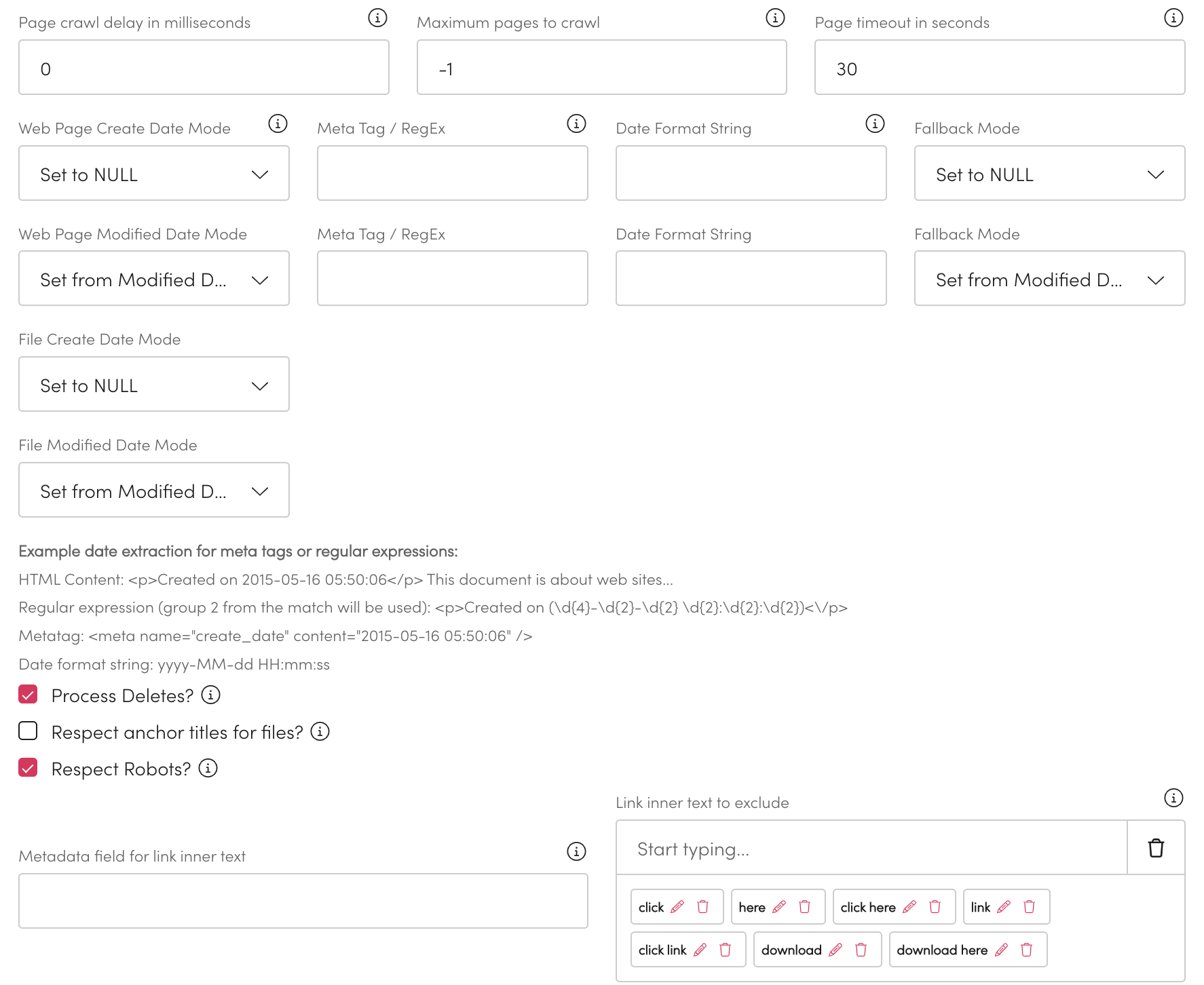Disable the Respect Robots checkbox
This screenshot has height=985, width=1204.
click(28, 768)
